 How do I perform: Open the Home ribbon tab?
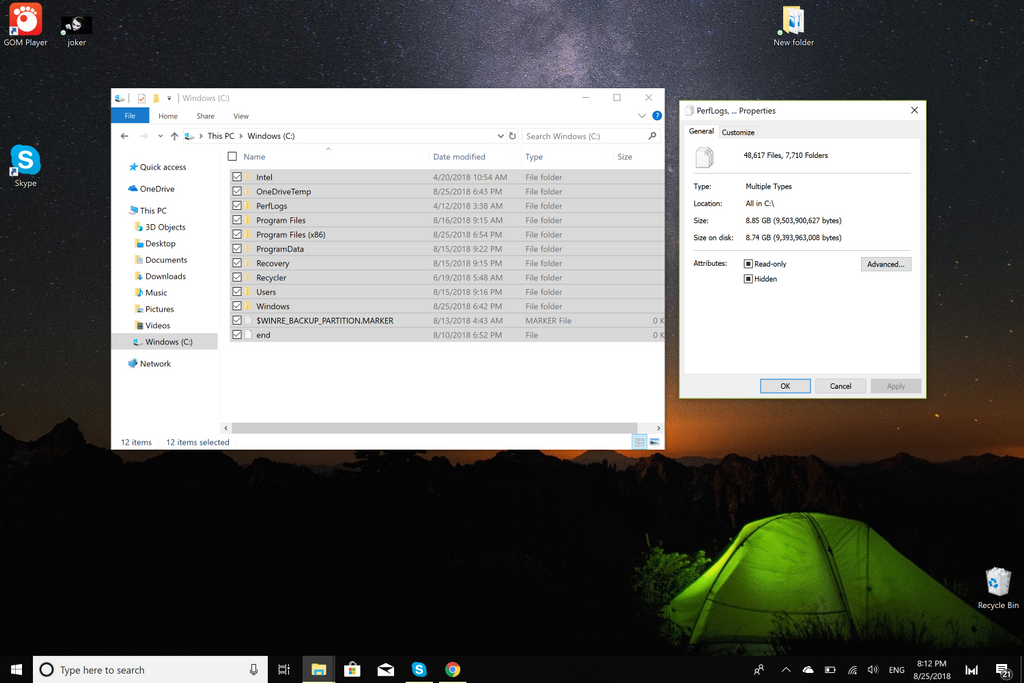pos(168,116)
